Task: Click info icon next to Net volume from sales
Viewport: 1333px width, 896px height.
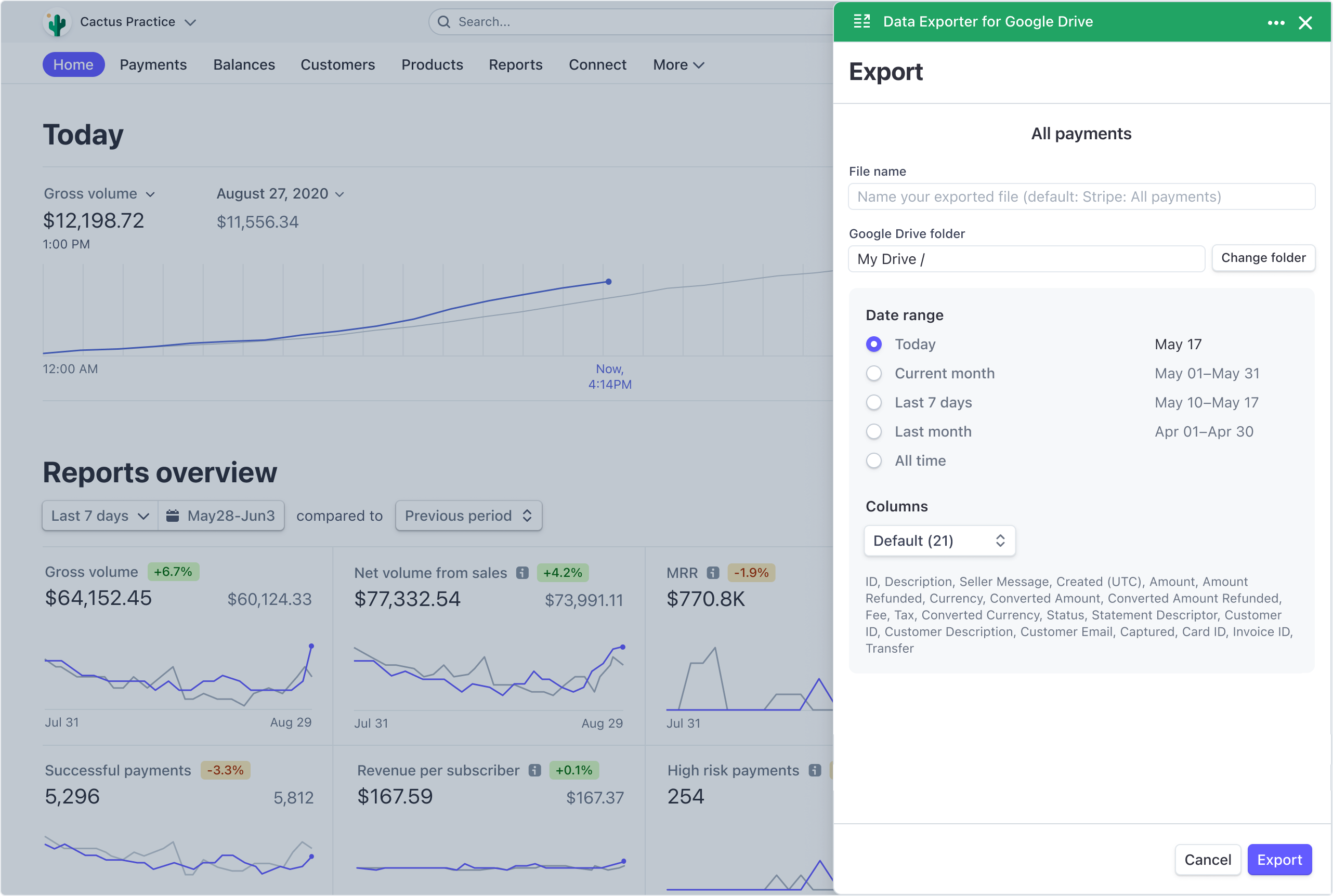Action: pos(522,573)
